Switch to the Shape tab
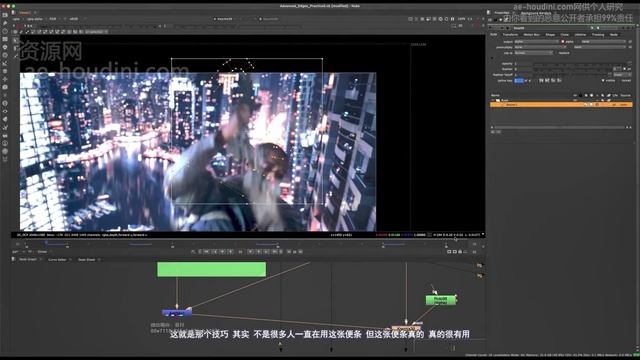The height and width of the screenshot is (360, 640). pyautogui.click(x=551, y=35)
